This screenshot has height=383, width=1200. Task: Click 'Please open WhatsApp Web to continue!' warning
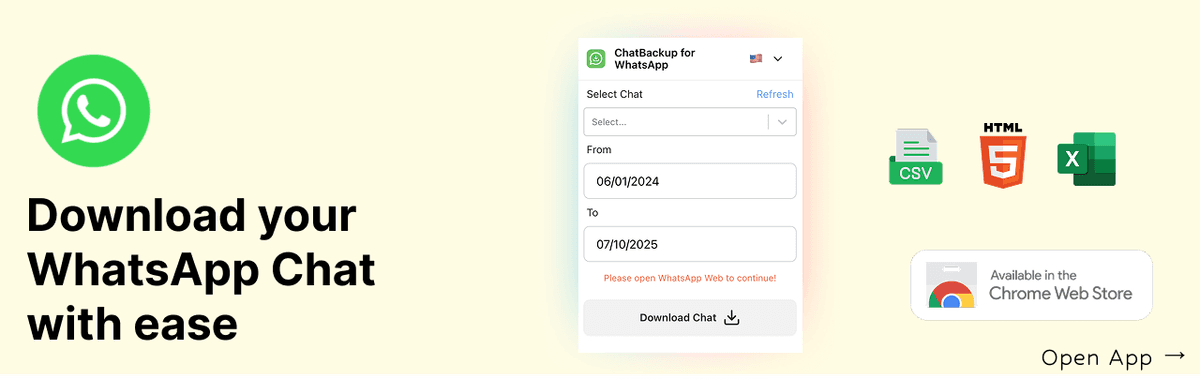tap(690, 278)
